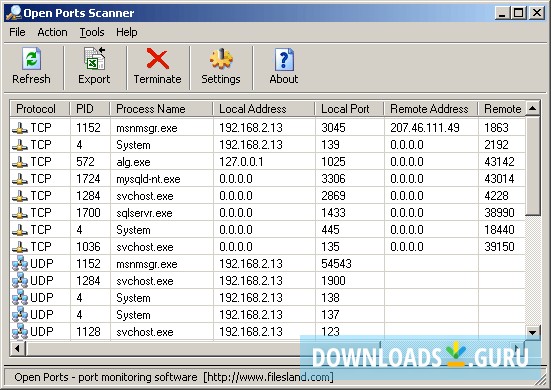This screenshot has width=551, height=390.
Task: Click PID 1128
Action: [x=88, y=332]
